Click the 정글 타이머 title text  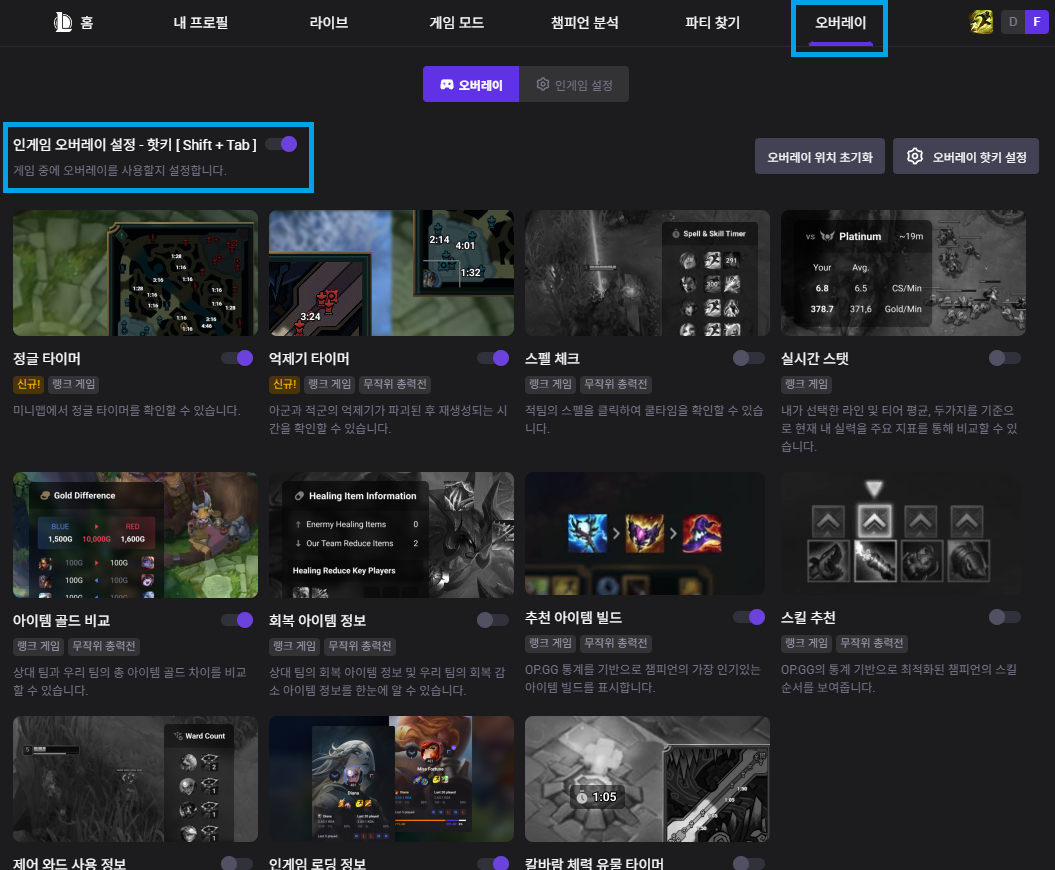[46, 359]
